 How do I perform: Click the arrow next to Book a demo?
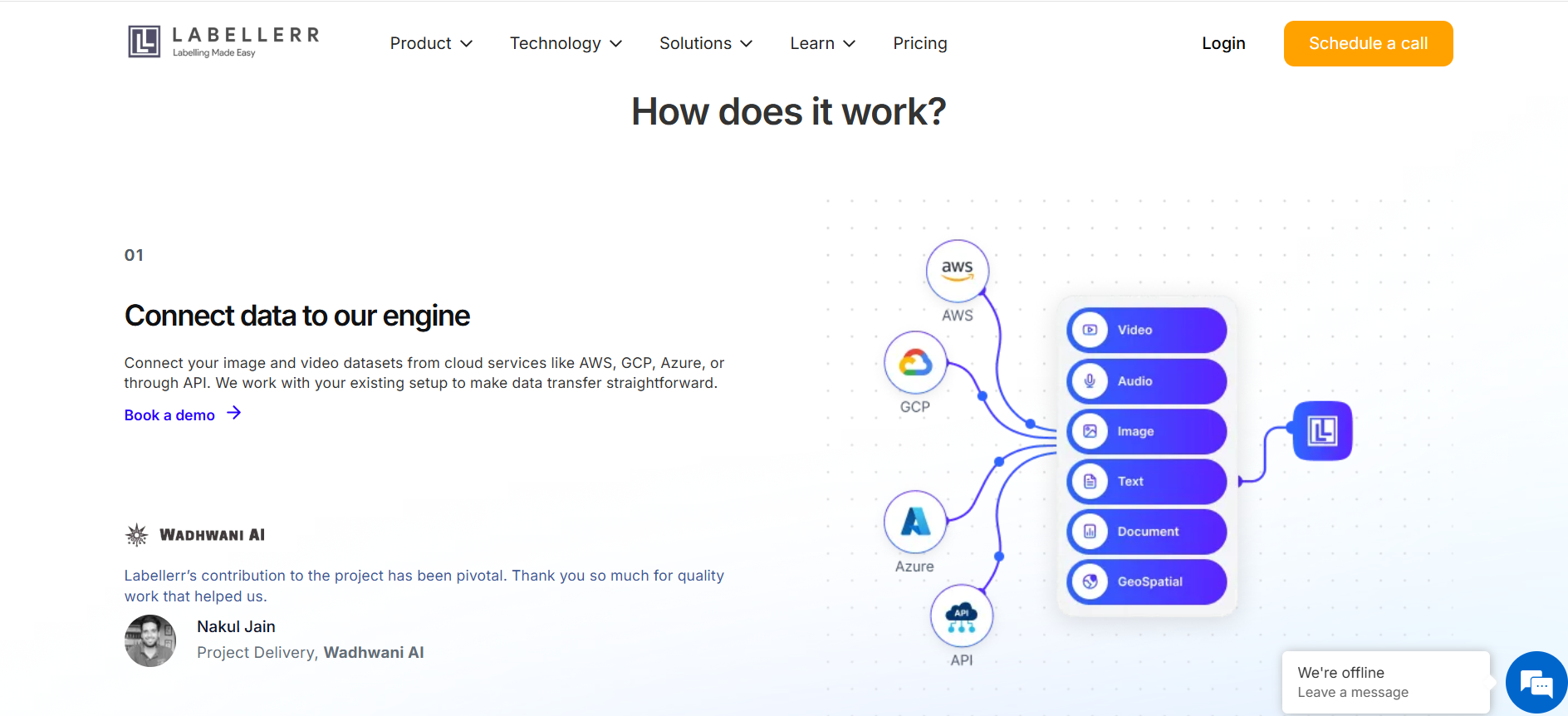[234, 413]
